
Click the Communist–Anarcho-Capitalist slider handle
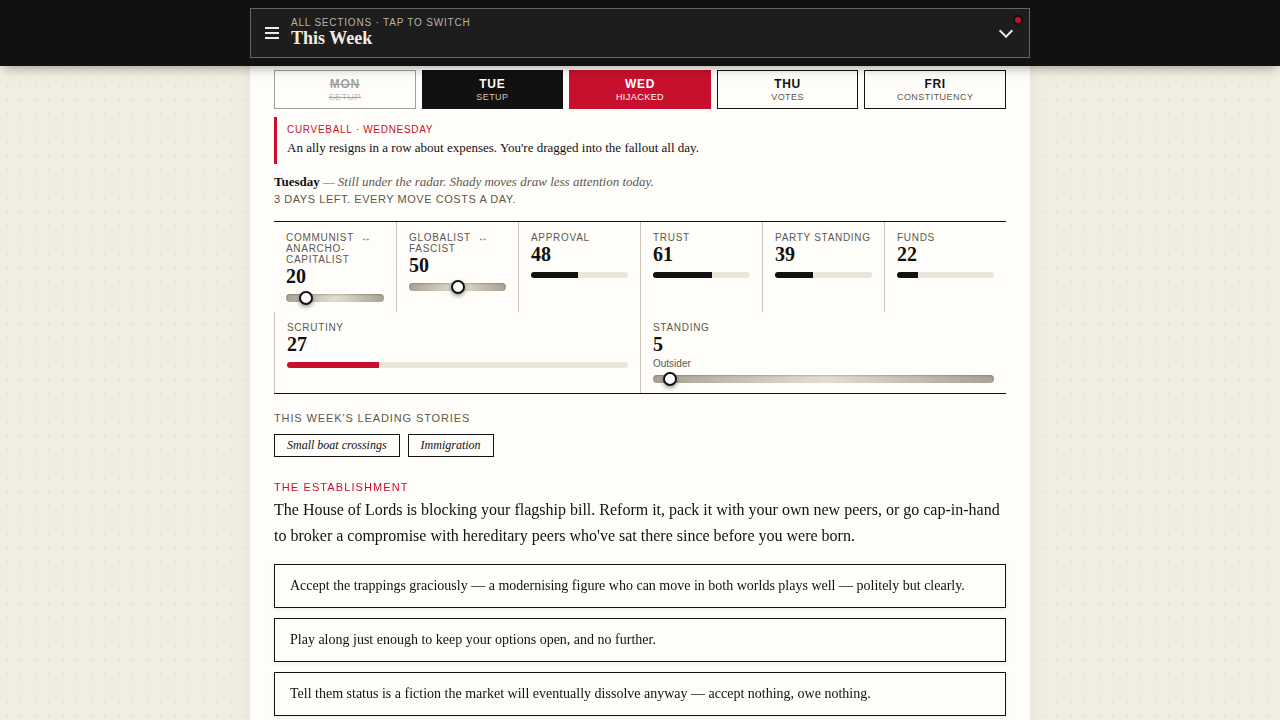pyautogui.click(x=306, y=298)
